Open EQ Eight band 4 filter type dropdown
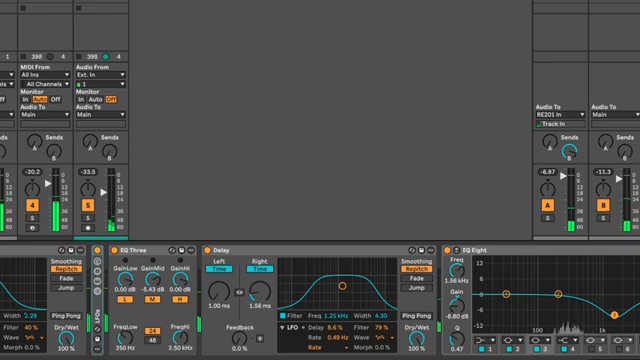Image resolution: width=640 pixels, height=360 pixels. [567, 340]
